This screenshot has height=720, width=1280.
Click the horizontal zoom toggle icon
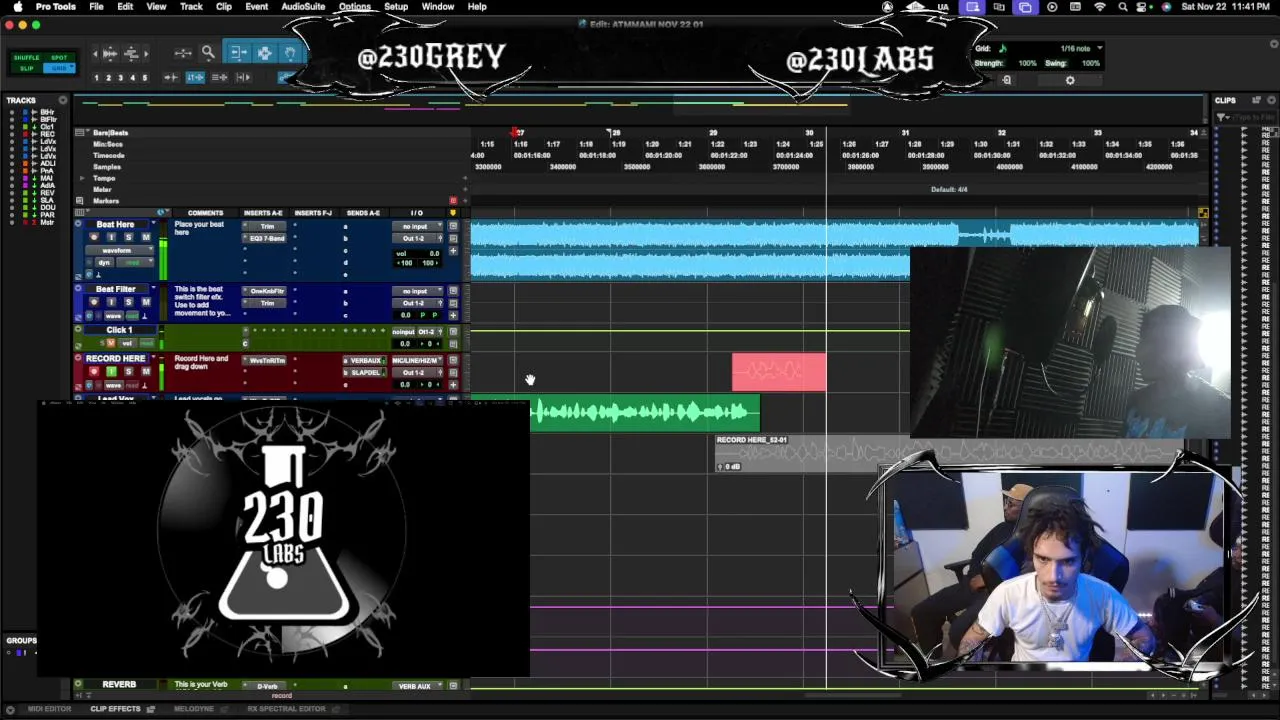pos(183,53)
